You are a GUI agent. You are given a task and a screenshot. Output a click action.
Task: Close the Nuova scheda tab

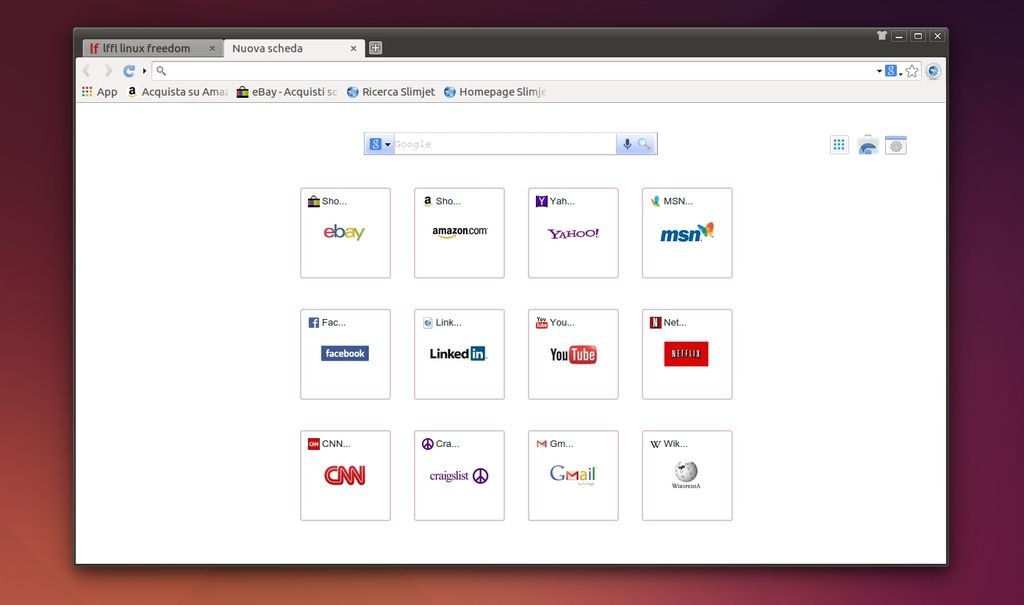353,48
